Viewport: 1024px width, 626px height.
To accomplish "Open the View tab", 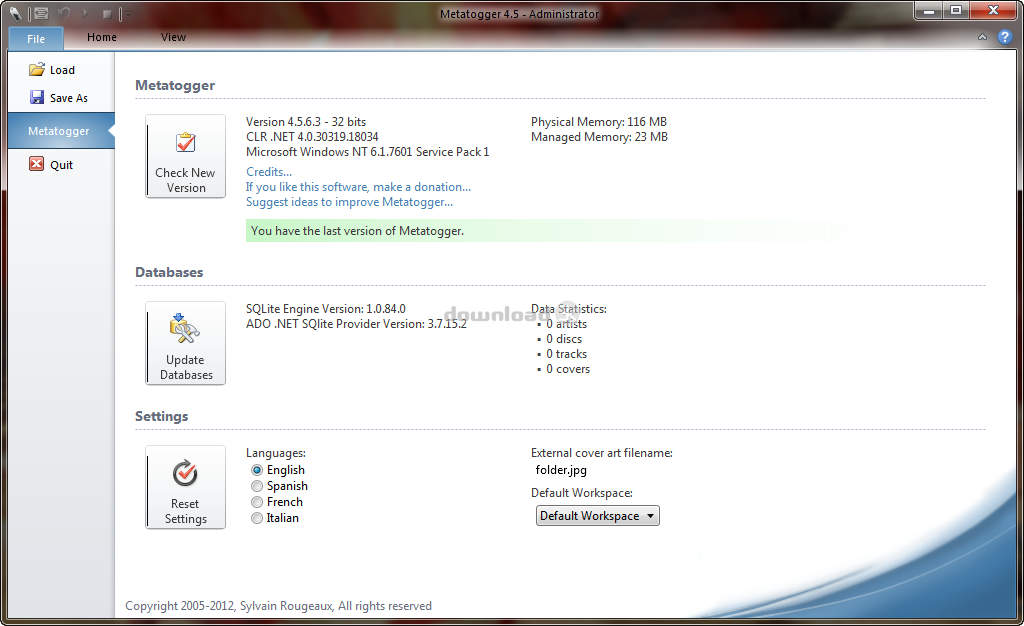I will pos(173,37).
